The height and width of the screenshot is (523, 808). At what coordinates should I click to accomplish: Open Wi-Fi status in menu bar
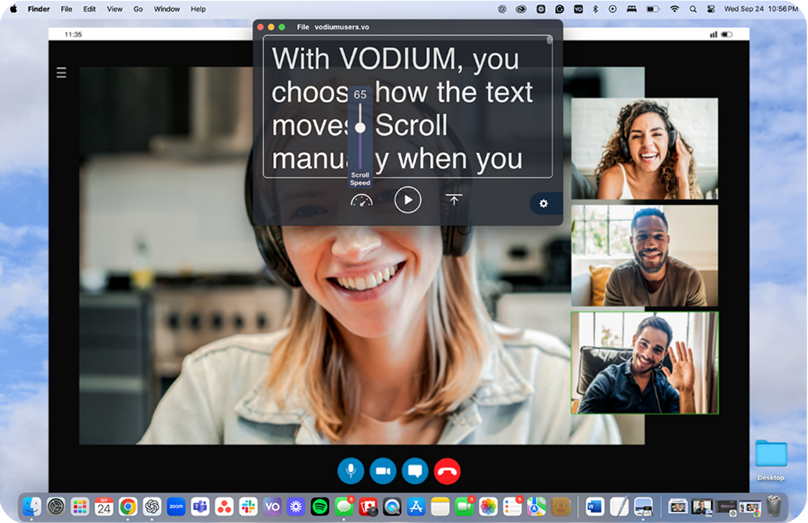pyautogui.click(x=674, y=9)
